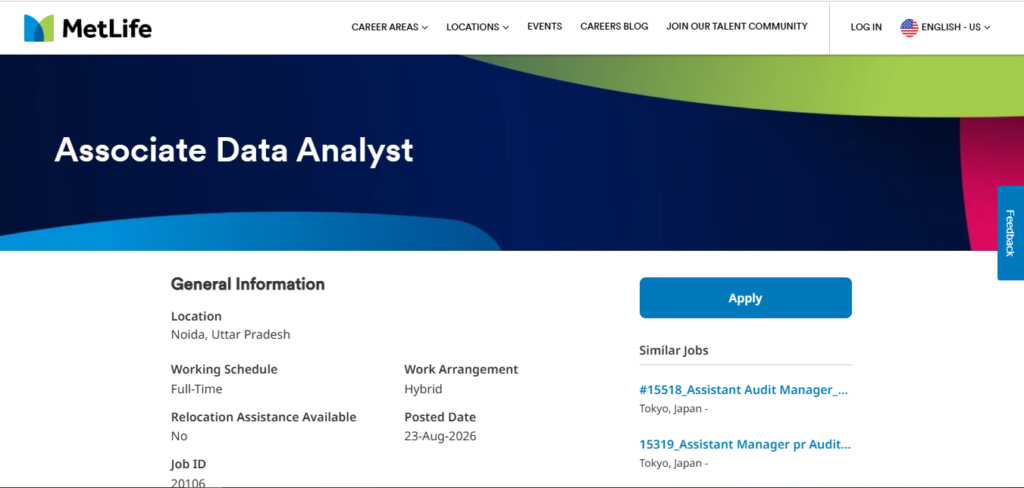This screenshot has width=1024, height=488.
Task: Select Join Our Talent Community
Action: point(737,27)
